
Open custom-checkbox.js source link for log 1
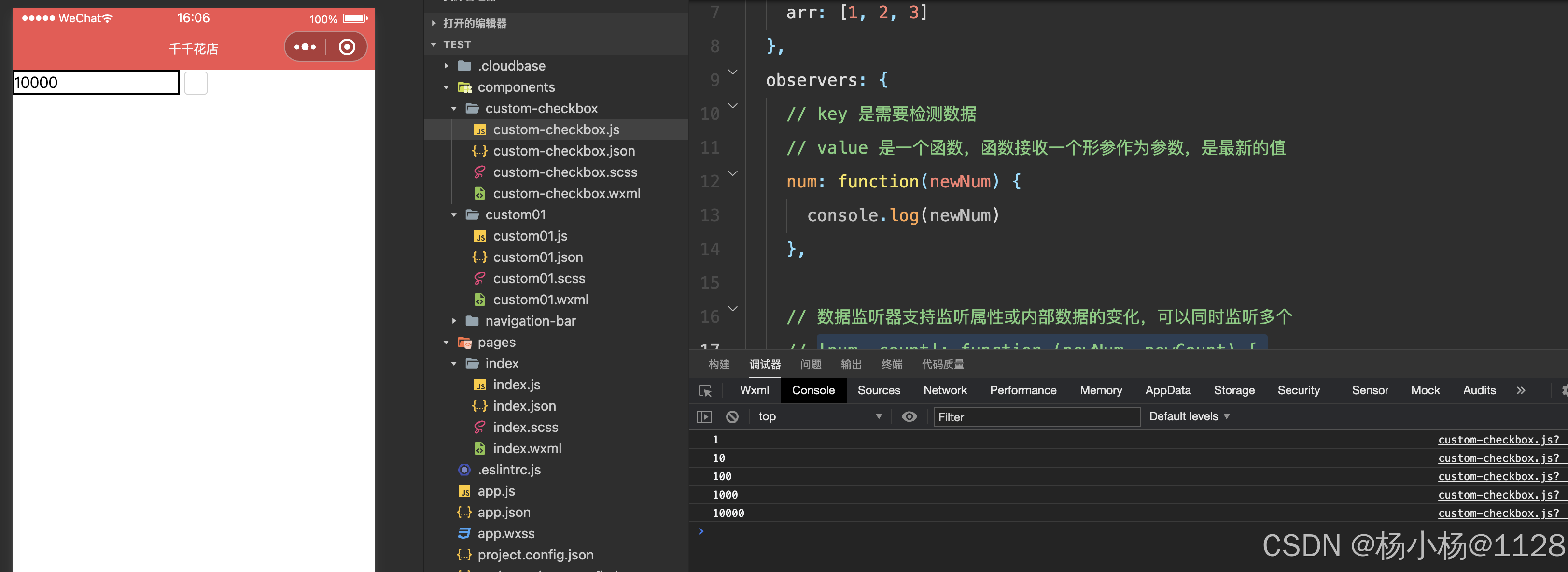1498,440
